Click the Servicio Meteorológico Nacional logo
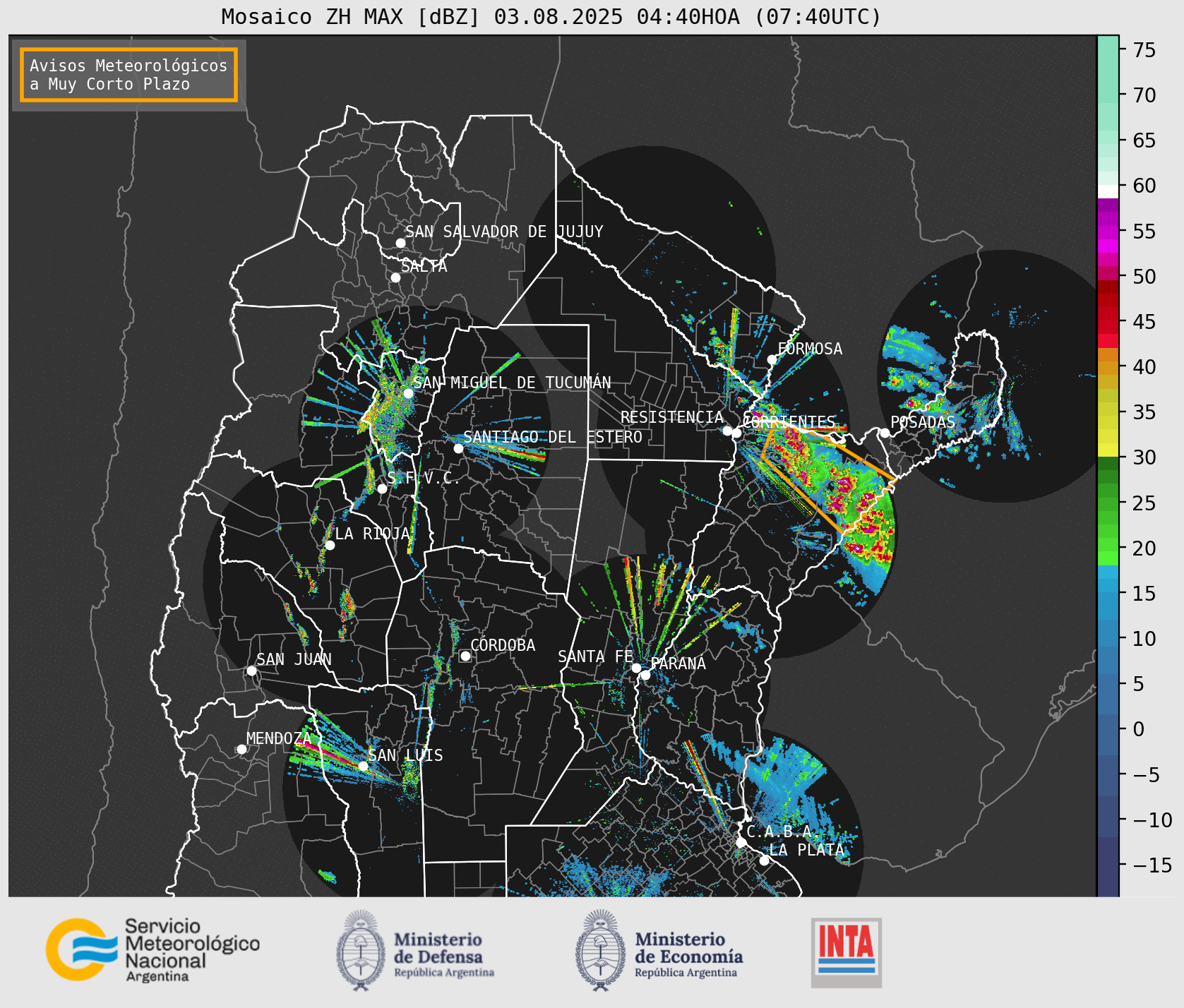This screenshot has width=1184, height=1008. click(153, 949)
